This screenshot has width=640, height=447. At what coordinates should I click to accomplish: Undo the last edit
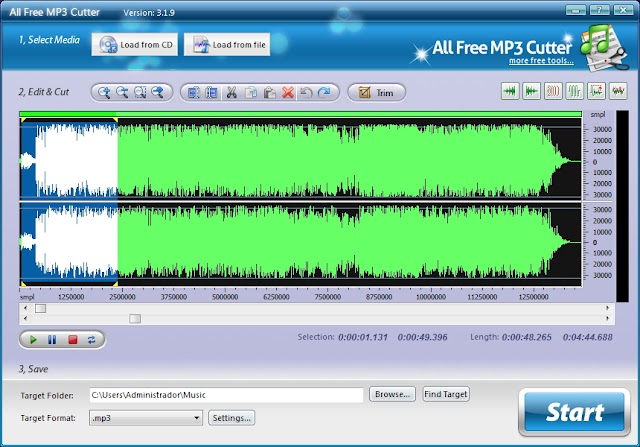pyautogui.click(x=306, y=93)
